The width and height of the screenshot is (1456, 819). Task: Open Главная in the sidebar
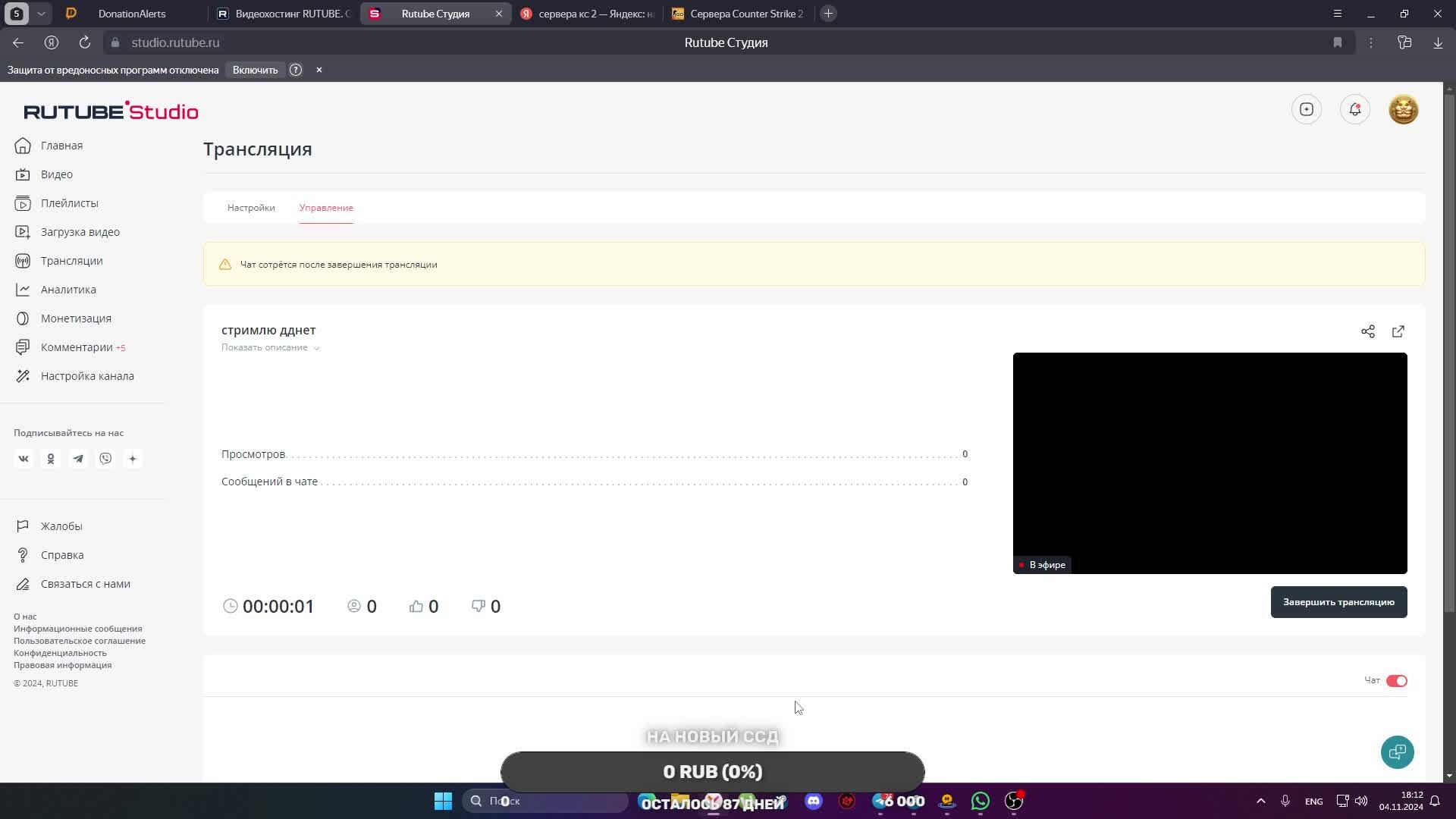tap(49, 146)
